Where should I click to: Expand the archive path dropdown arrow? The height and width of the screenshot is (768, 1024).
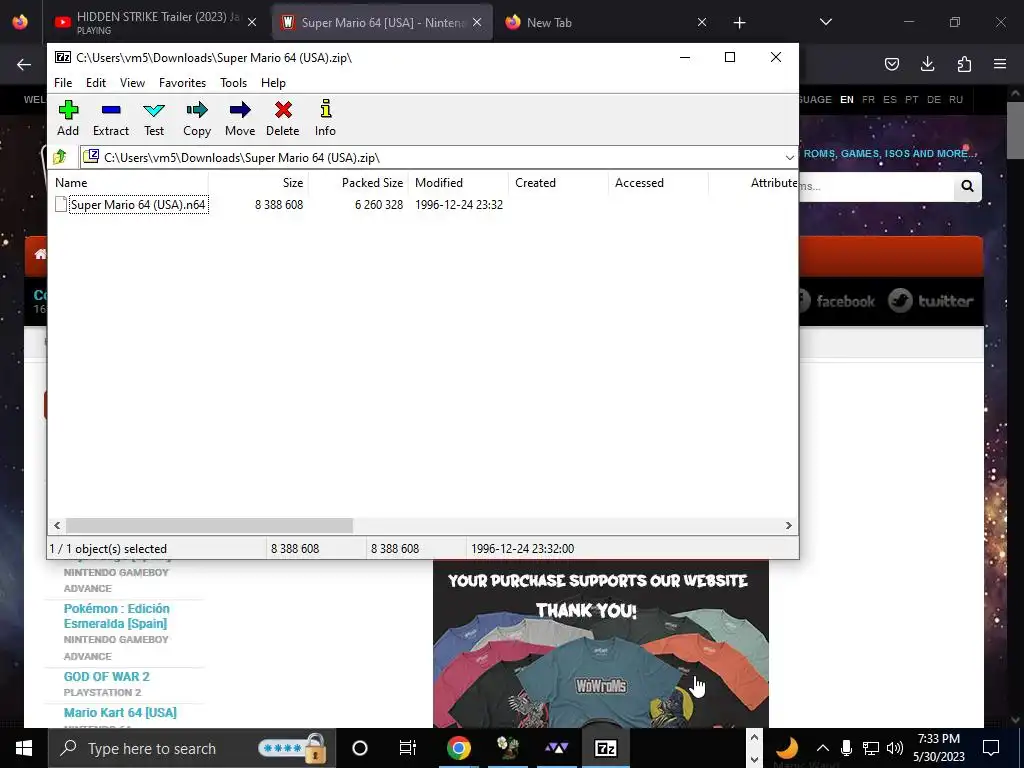pos(789,157)
